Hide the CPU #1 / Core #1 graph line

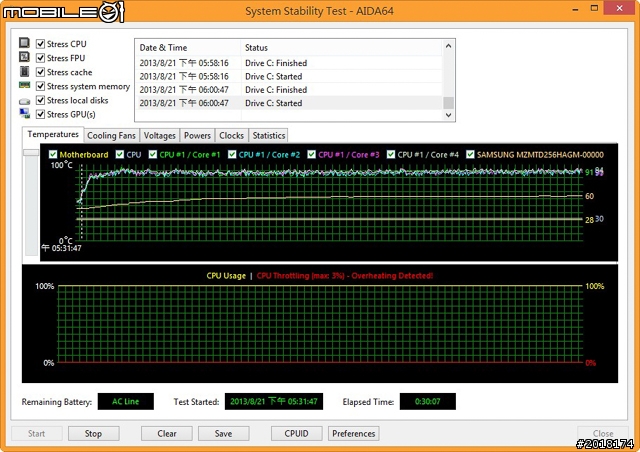153,154
